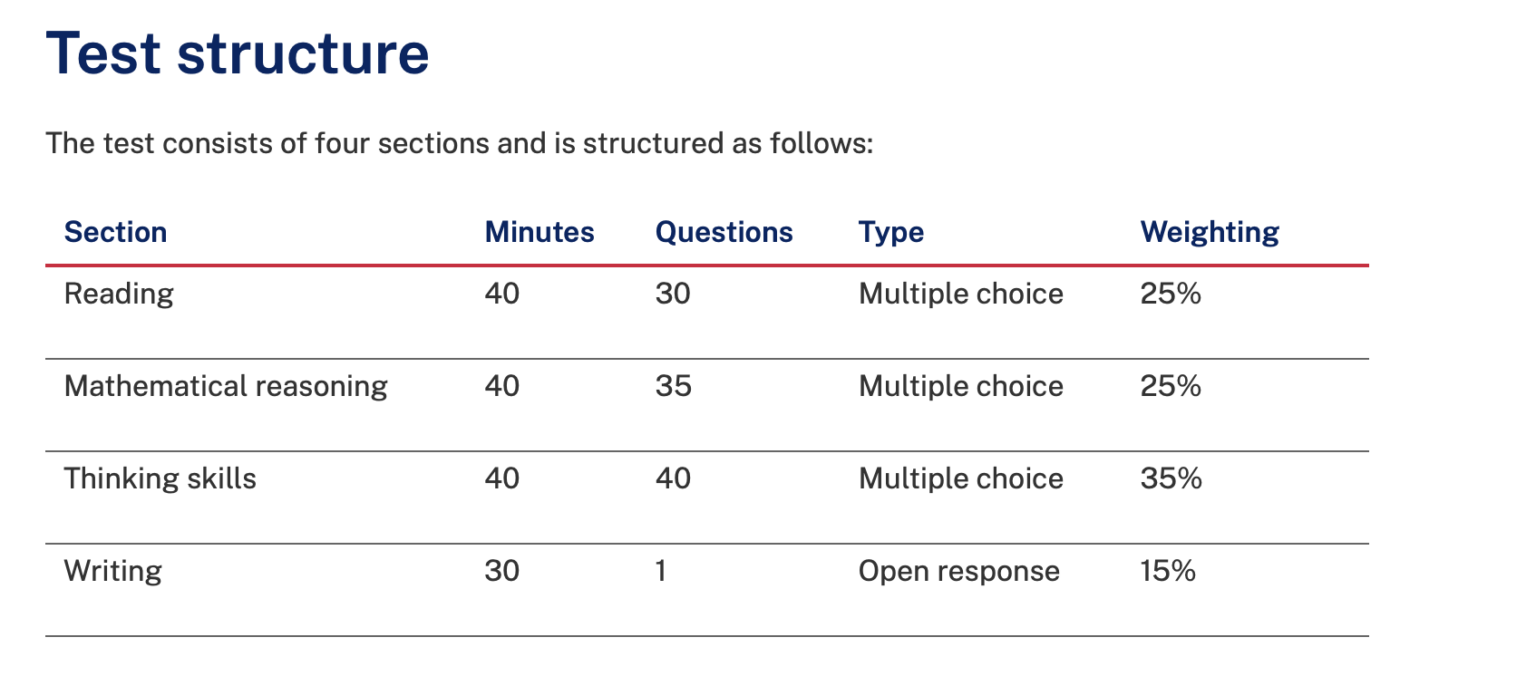Click Mathematical reasoning's 25% weighting cell
The image size is (1536, 676).
pyautogui.click(x=1170, y=387)
